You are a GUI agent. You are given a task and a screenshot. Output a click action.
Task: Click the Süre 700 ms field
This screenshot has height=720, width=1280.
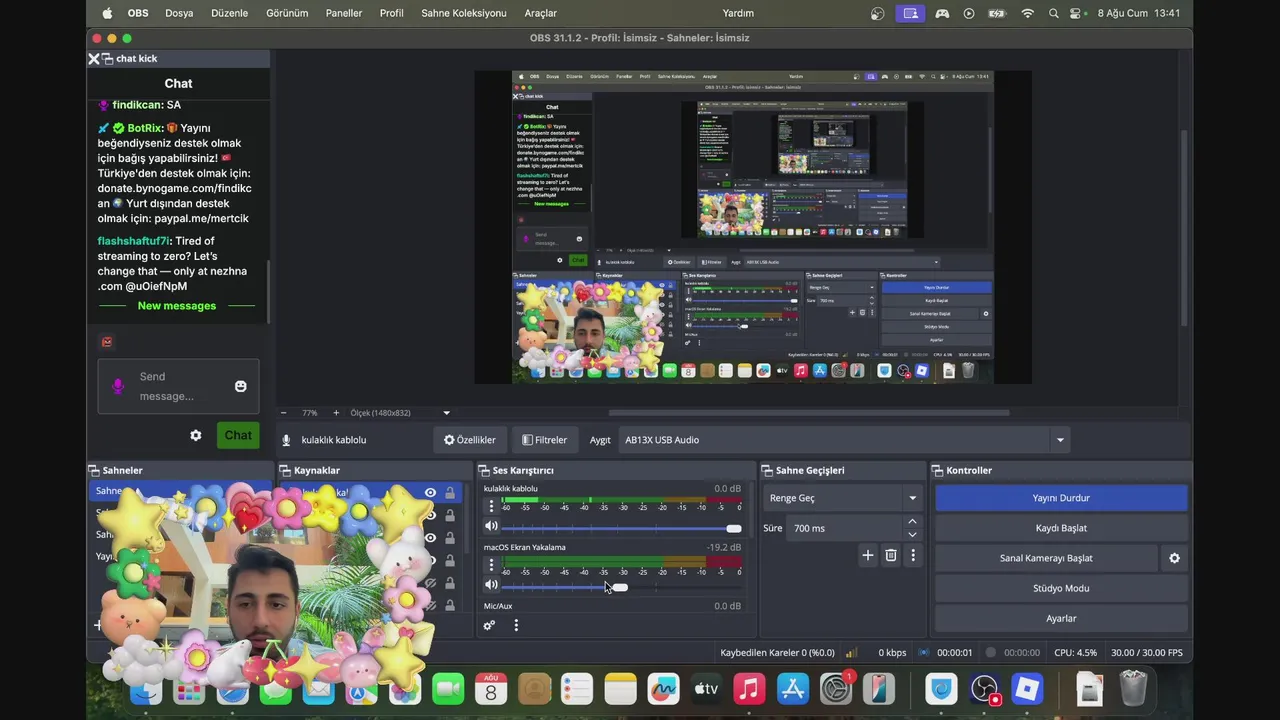pos(843,528)
